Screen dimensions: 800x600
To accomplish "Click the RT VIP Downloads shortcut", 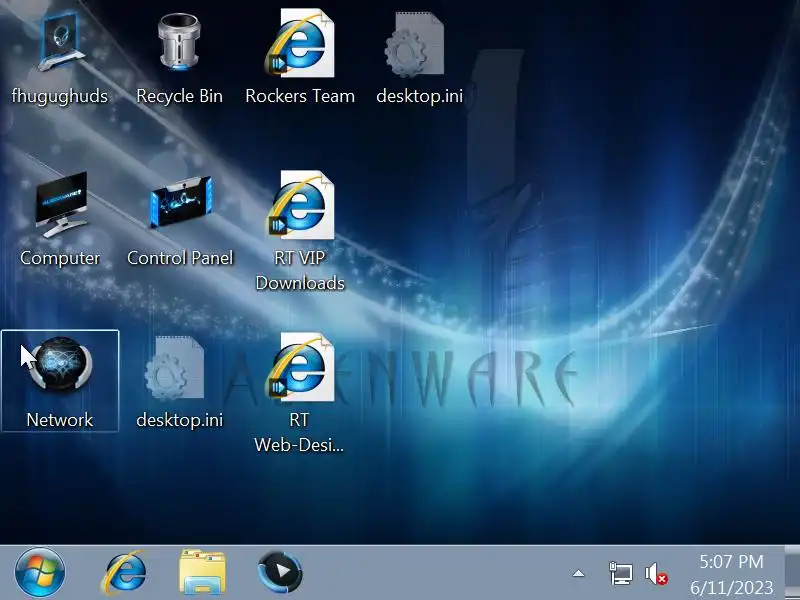I will (x=300, y=206).
